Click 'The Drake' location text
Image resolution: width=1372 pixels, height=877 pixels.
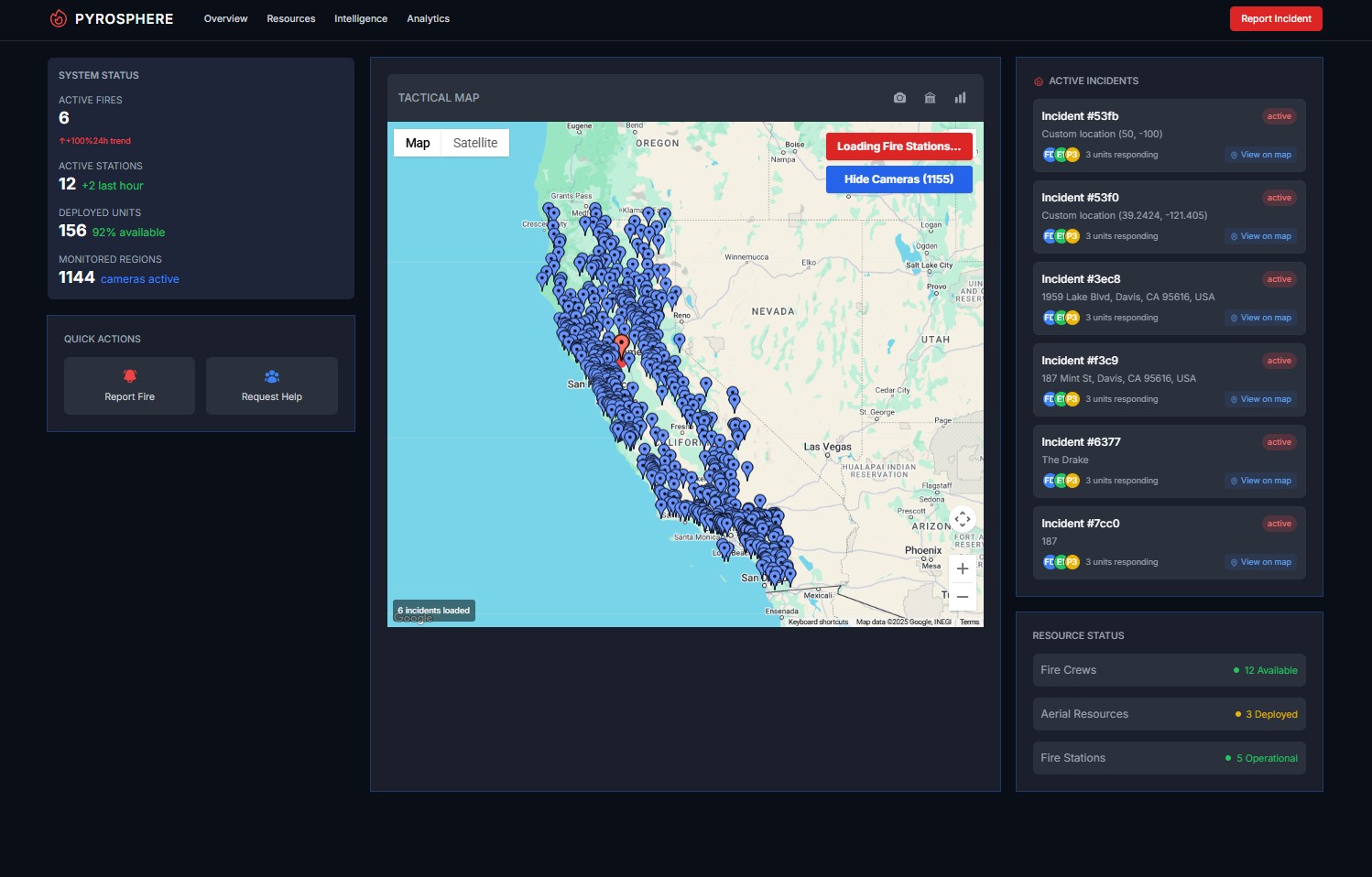[x=1065, y=460]
